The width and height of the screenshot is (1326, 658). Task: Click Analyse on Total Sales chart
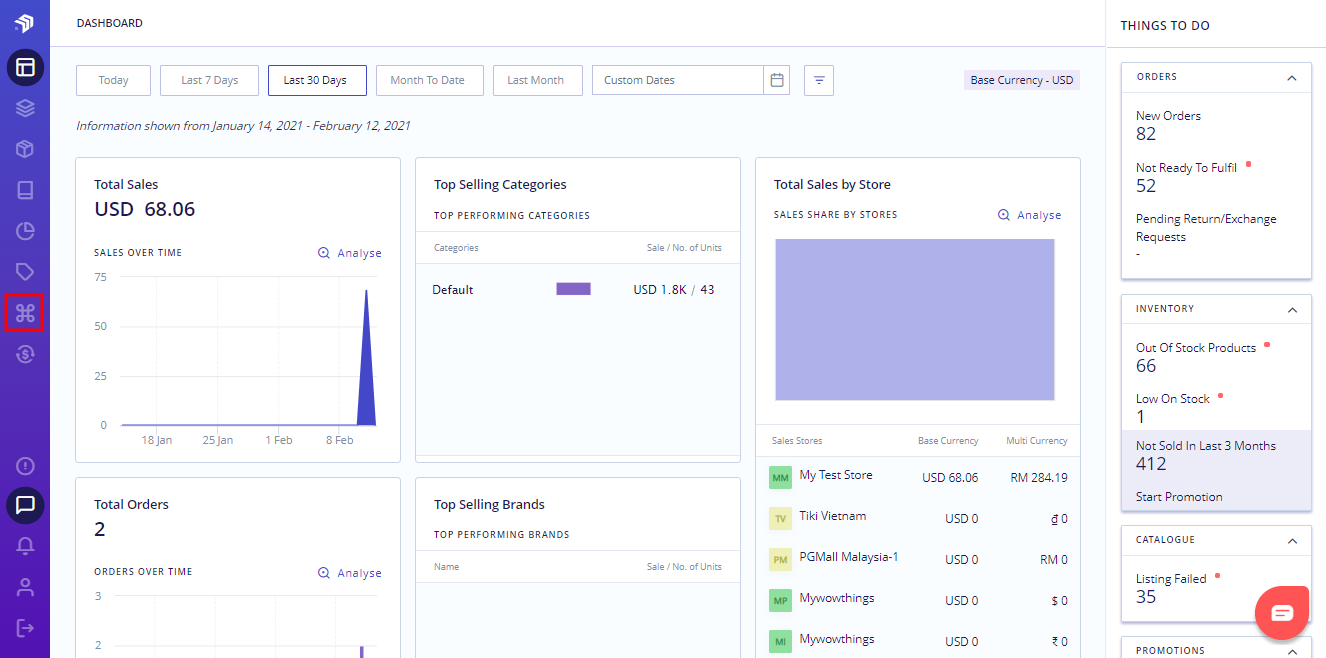coord(349,252)
